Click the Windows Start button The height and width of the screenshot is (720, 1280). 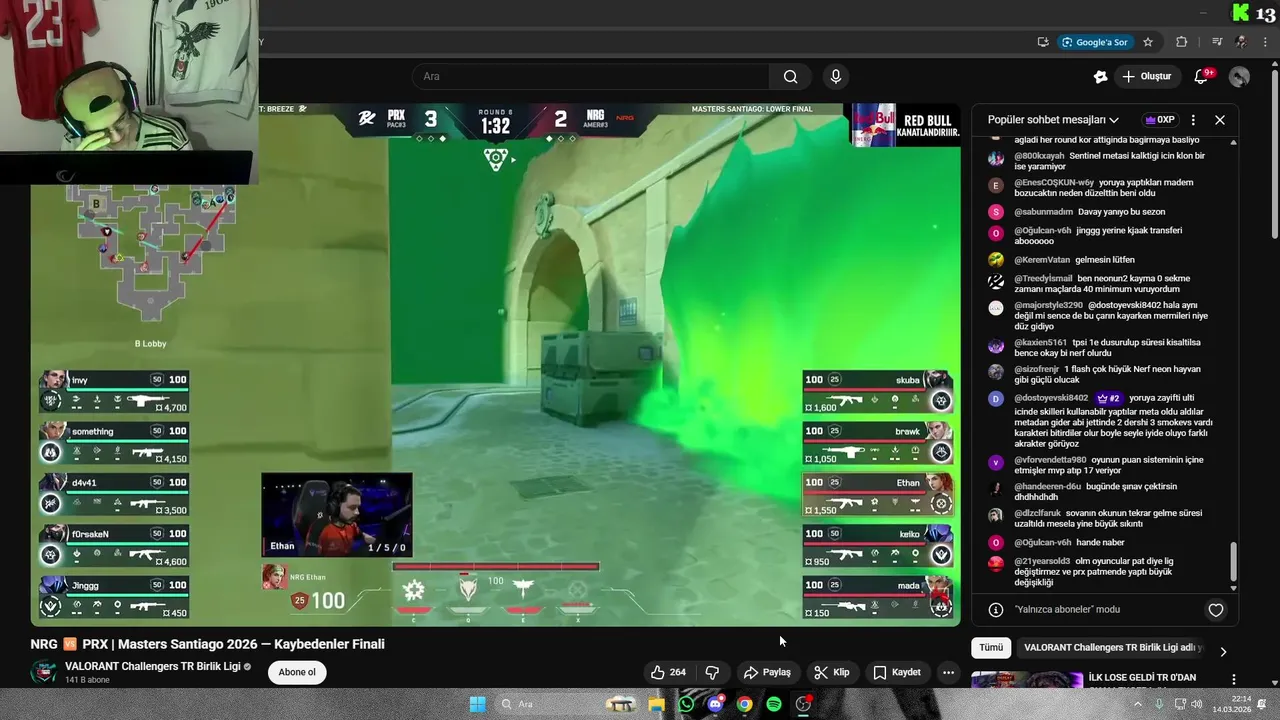[477, 704]
